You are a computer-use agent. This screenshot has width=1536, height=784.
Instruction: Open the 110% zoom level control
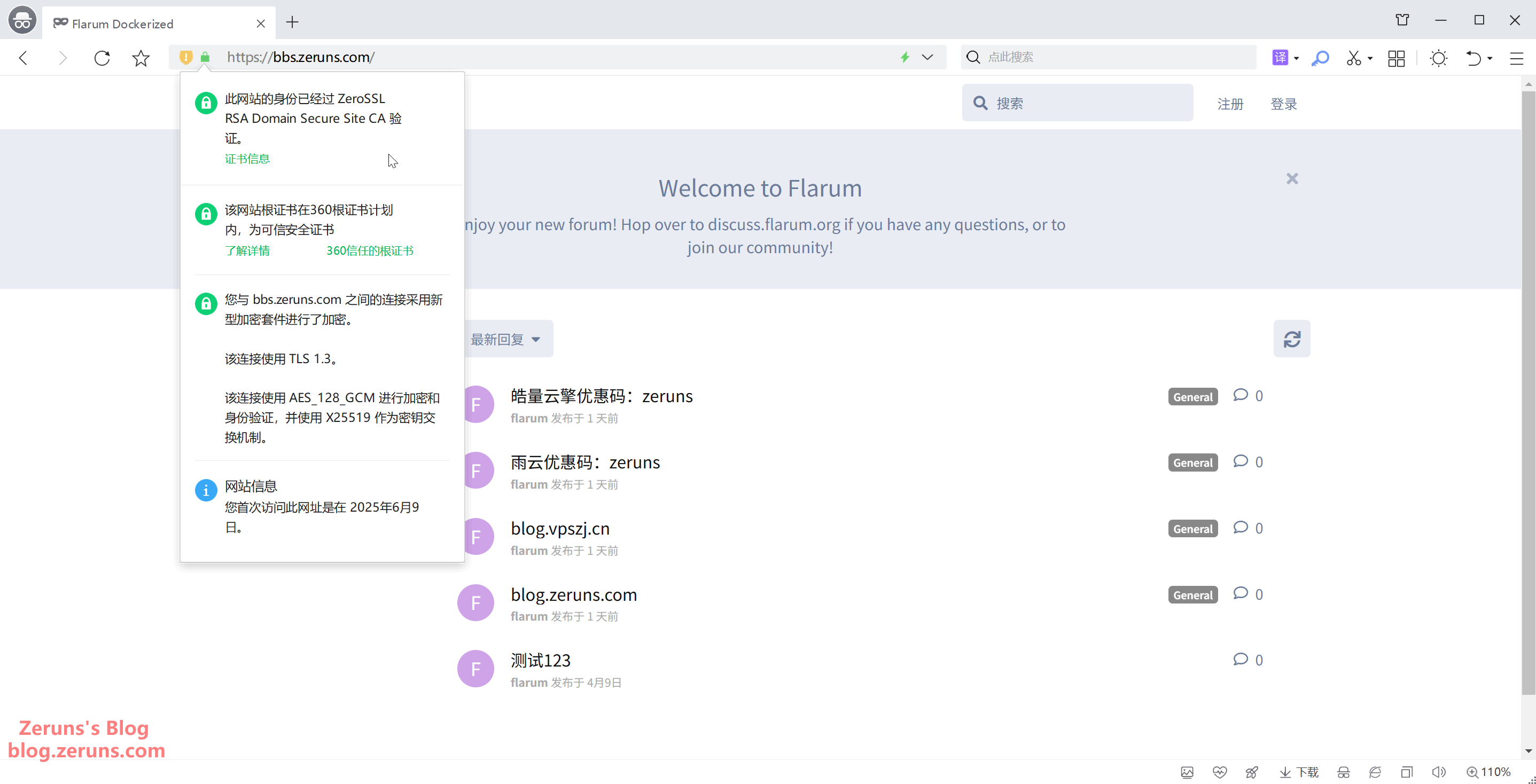(1488, 773)
